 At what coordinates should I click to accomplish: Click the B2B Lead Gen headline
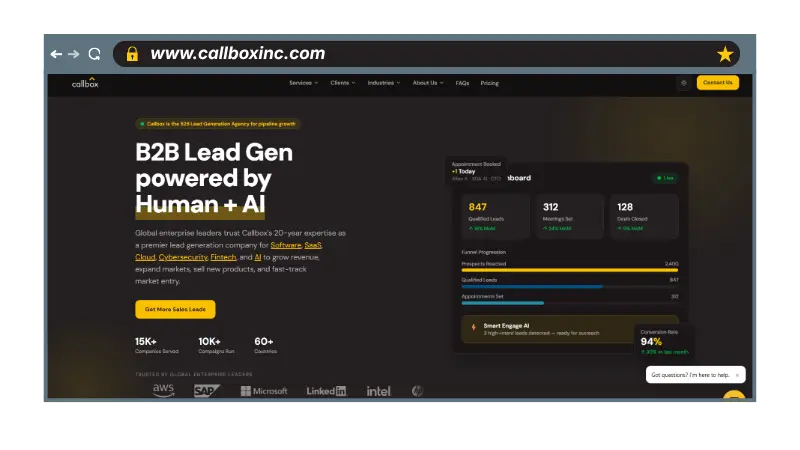tap(214, 178)
